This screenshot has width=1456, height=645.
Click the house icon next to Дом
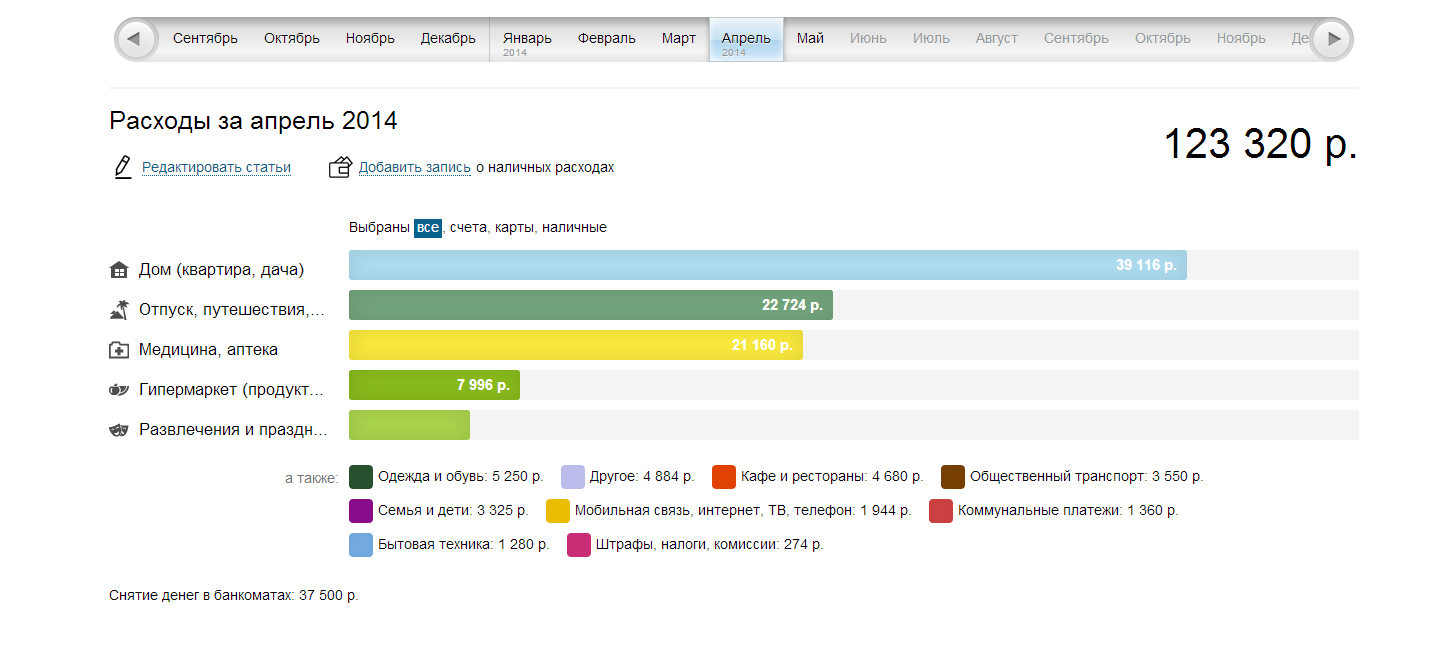[119, 270]
